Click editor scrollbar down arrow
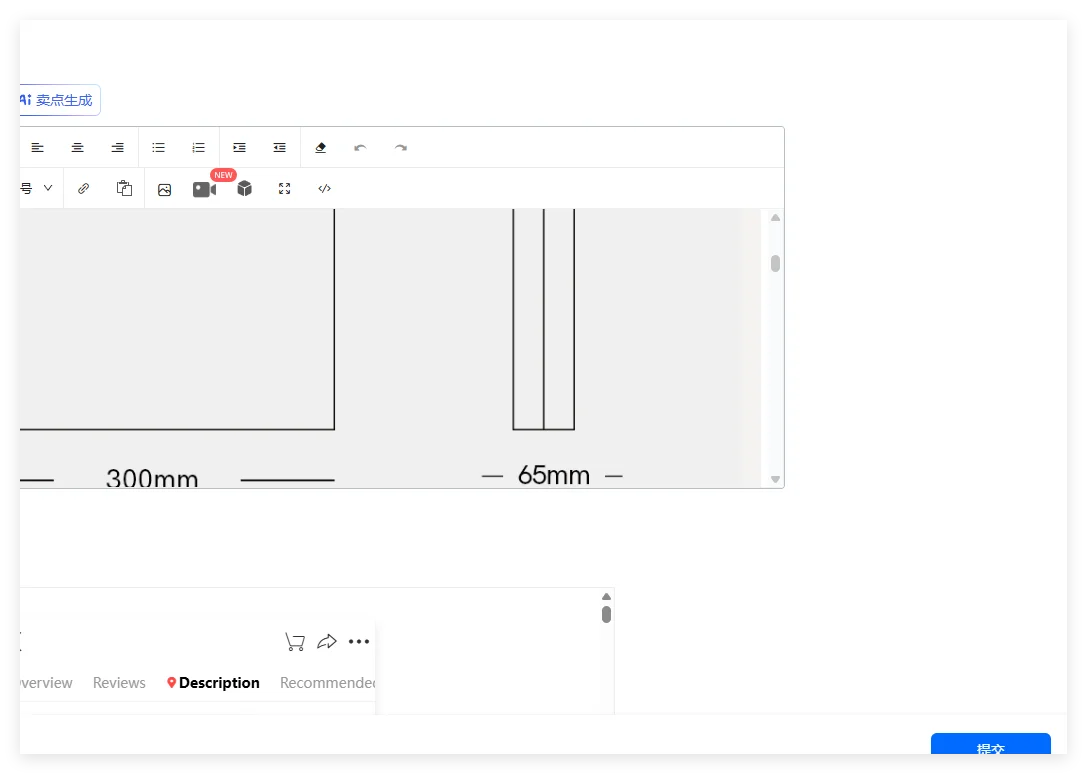The width and height of the screenshot is (1087, 774). tap(776, 479)
